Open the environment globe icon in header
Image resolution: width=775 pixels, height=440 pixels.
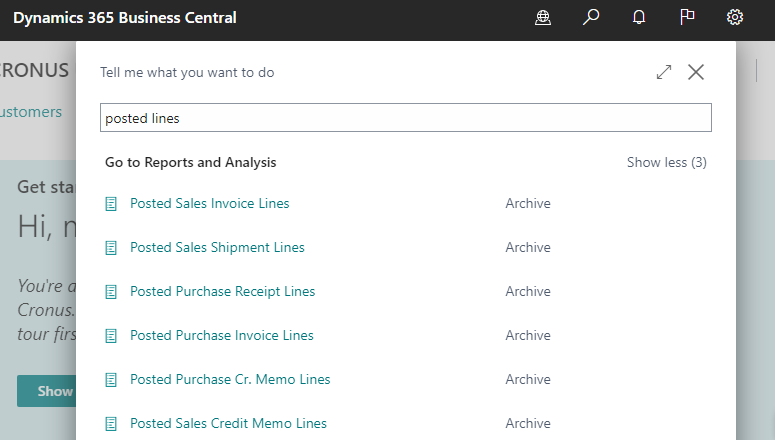(x=543, y=18)
